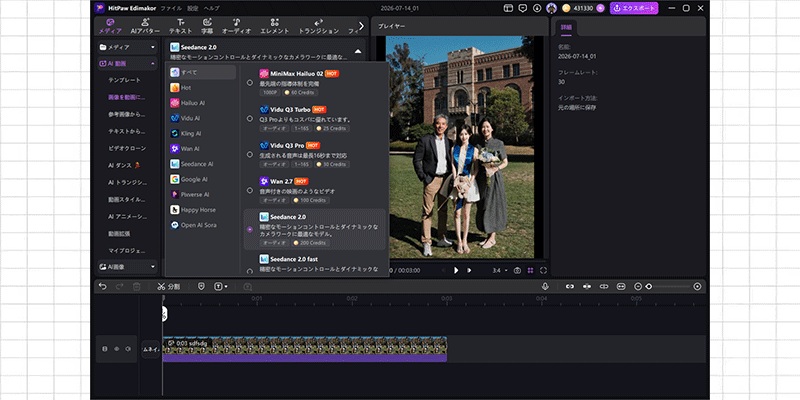This screenshot has height=400, width=800.
Task: Click the 分割 split scissors tool
Action: click(x=168, y=287)
